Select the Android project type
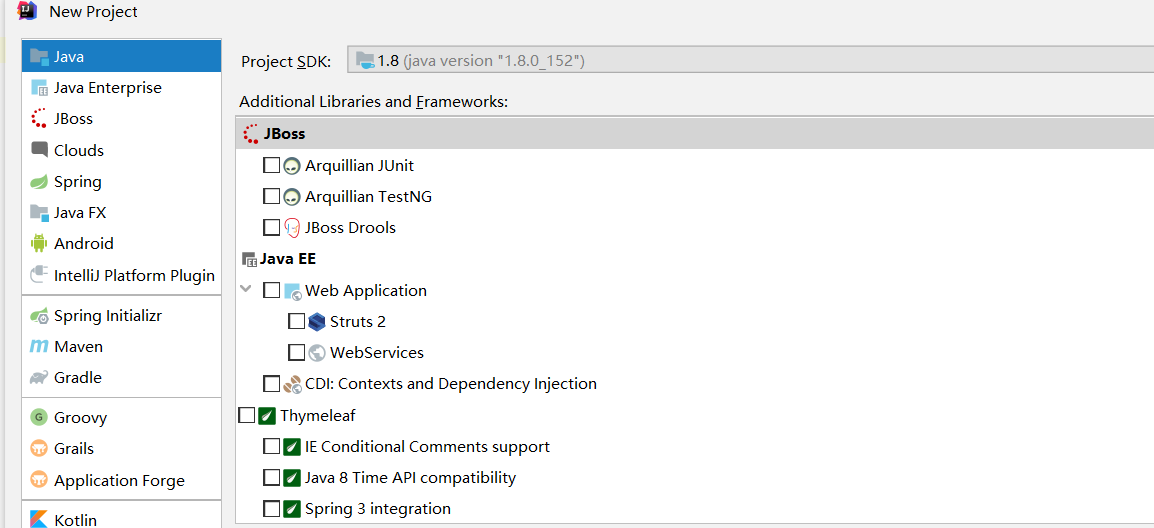The height and width of the screenshot is (528, 1154). pyautogui.click(x=121, y=243)
